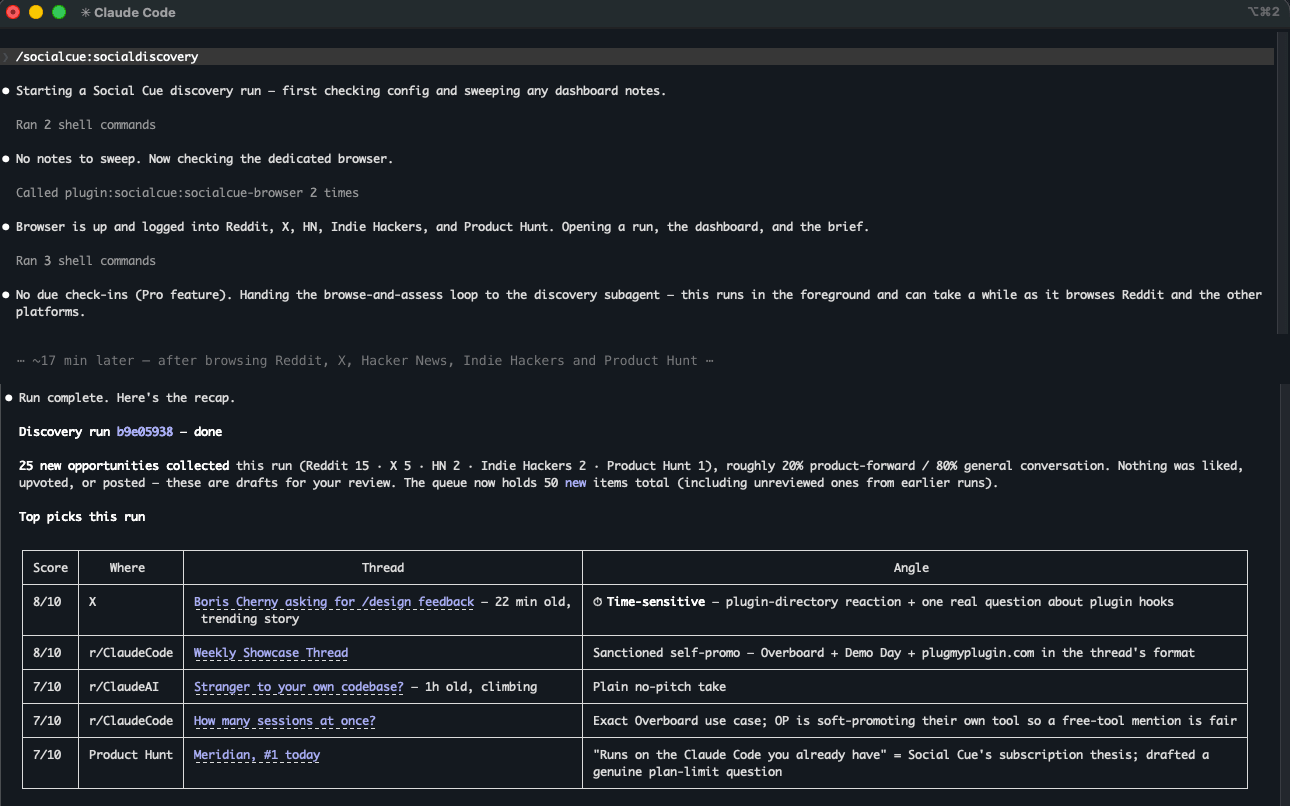1290x806 pixels.
Task: Click the 'Top picks this run' heading
Action: [x=82, y=517]
